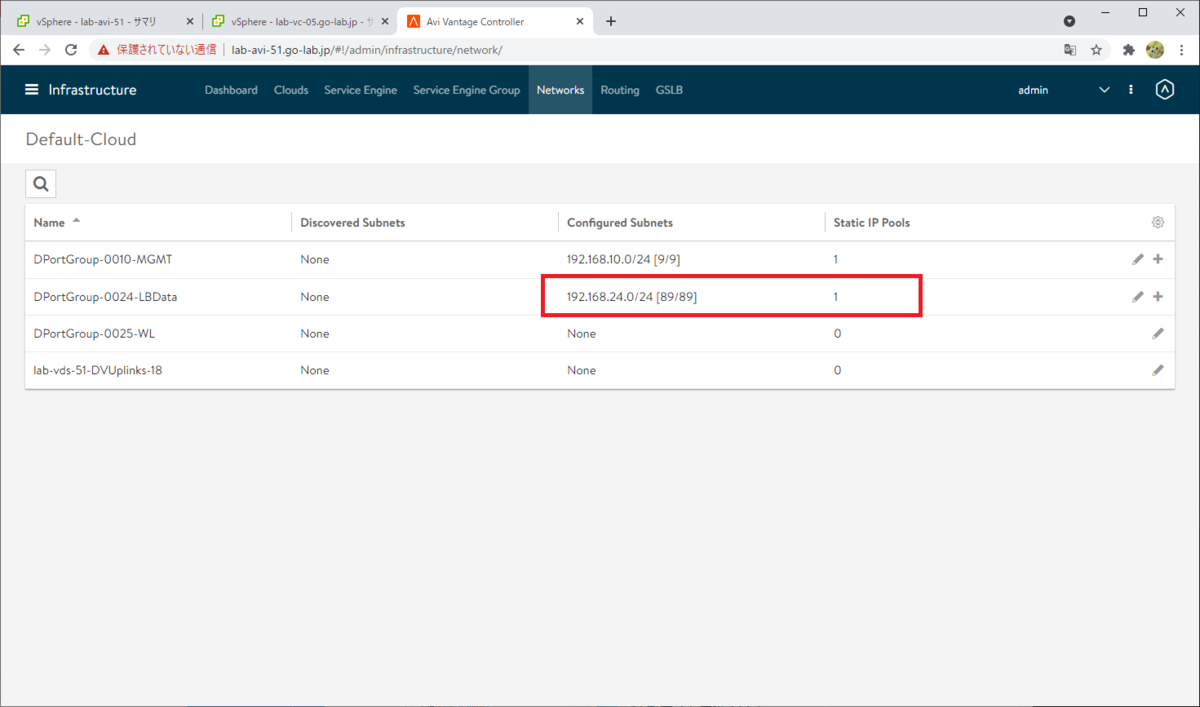Click the not-secure warning icon

[104, 49]
